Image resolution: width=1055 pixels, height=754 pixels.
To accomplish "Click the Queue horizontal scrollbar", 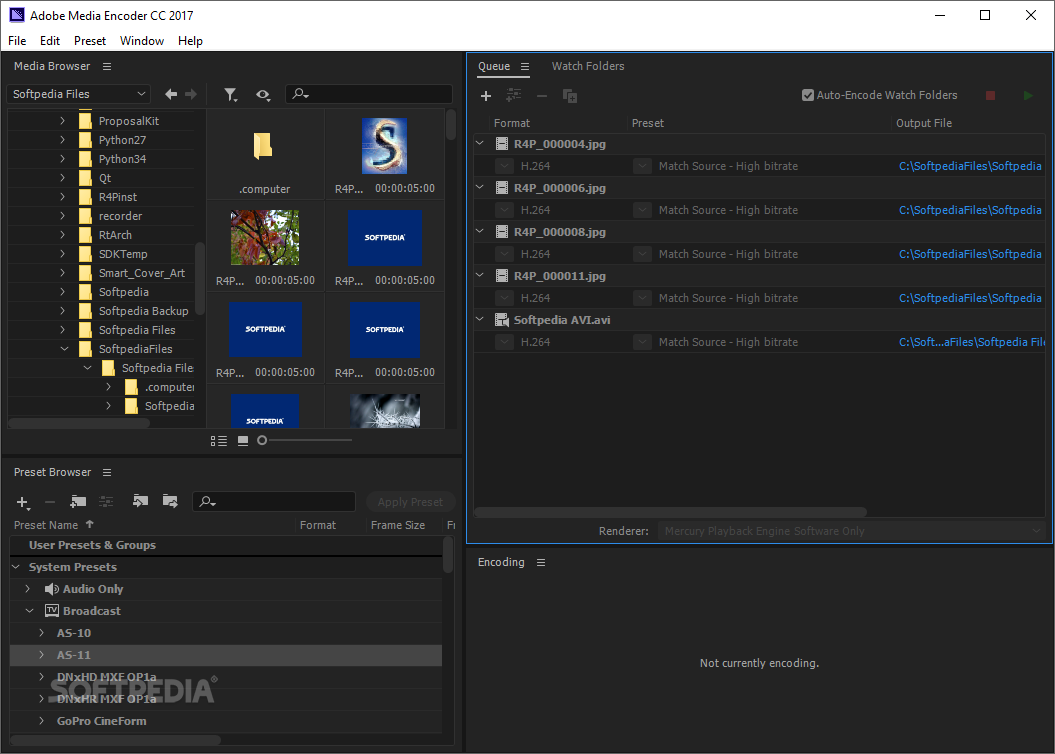I will [670, 513].
